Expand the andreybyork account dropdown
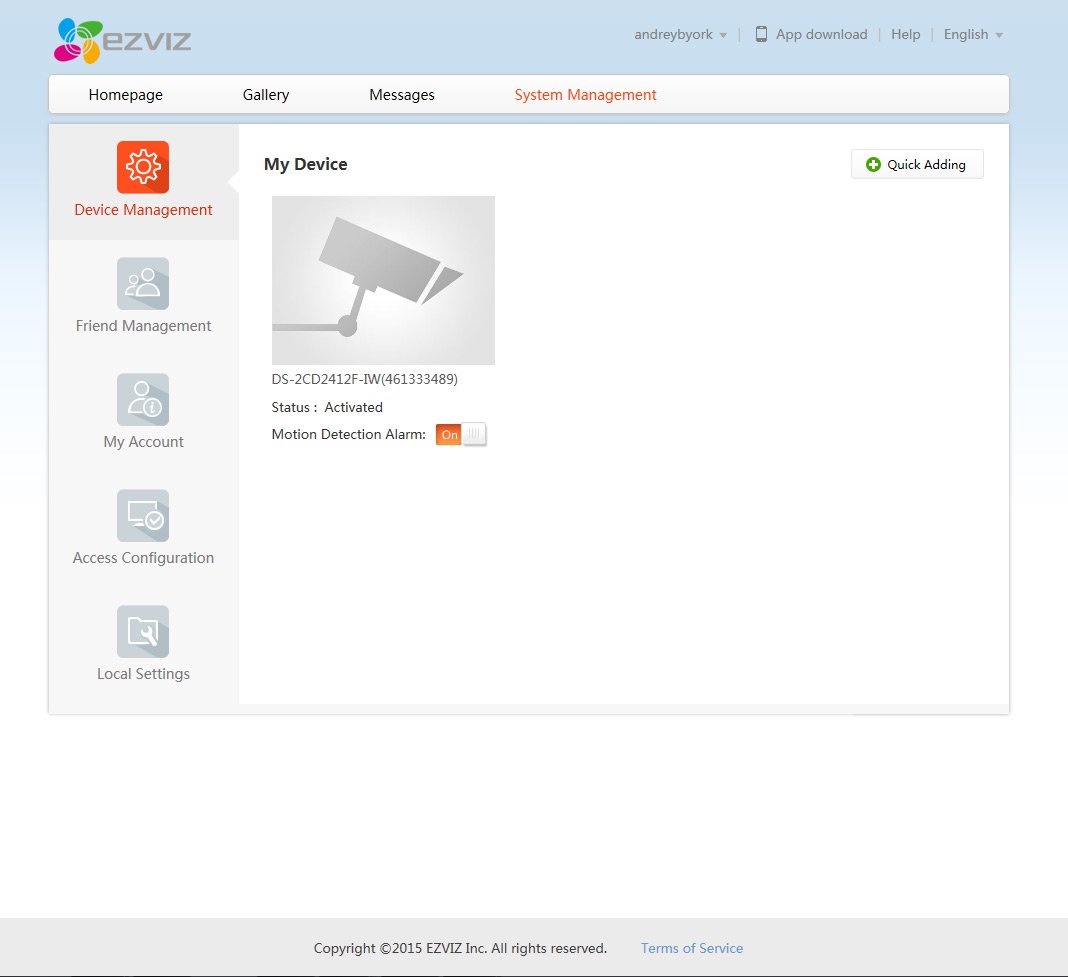This screenshot has width=1068, height=977. click(x=680, y=34)
